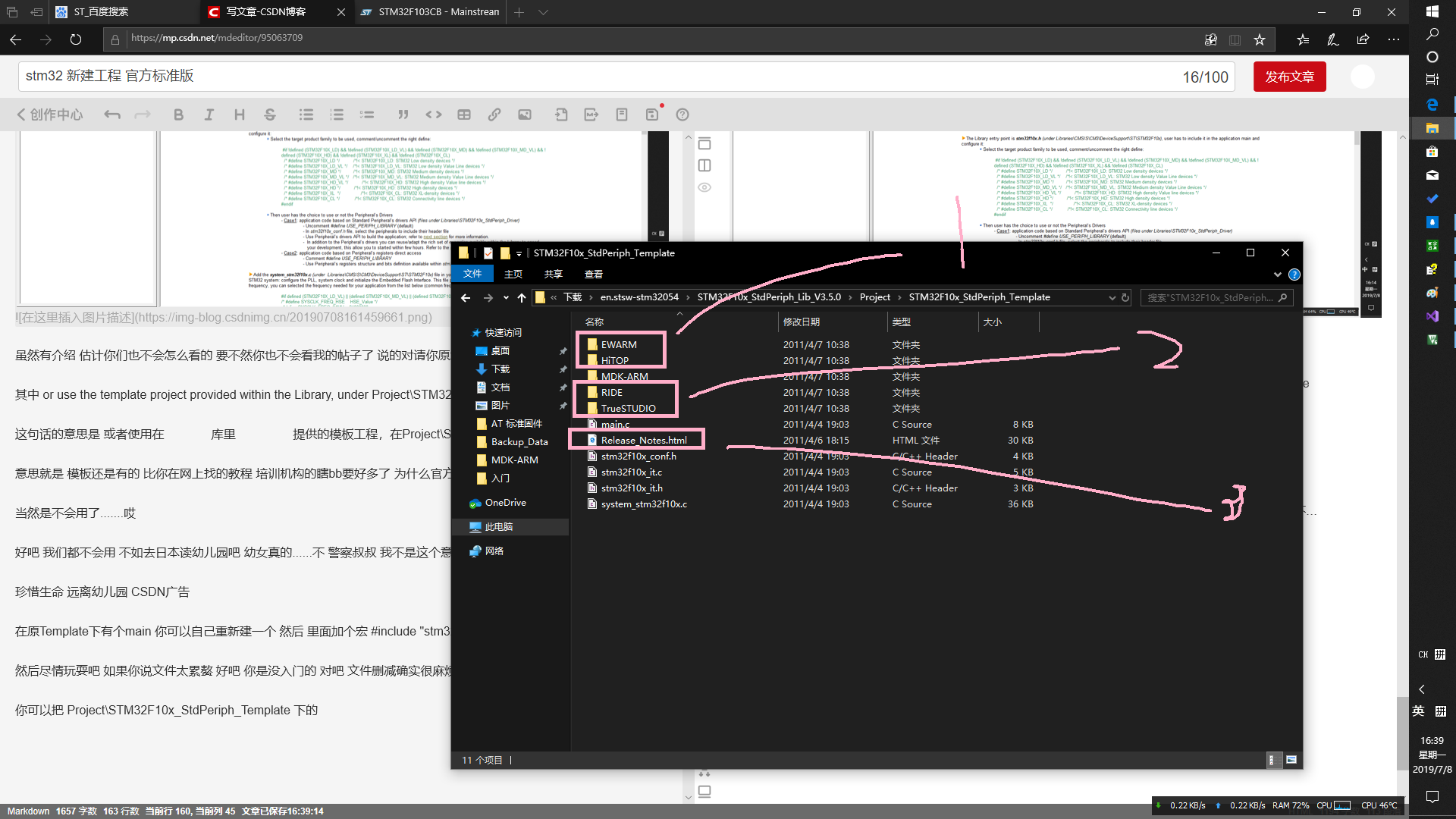Switch to STM32F103CB Mainstream tab

pyautogui.click(x=430, y=12)
